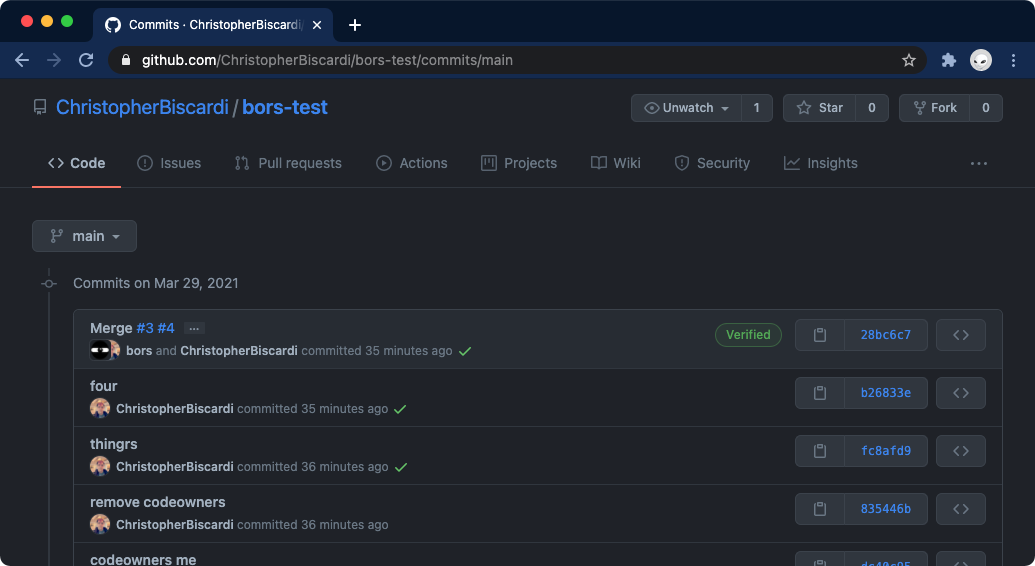The width and height of the screenshot is (1035, 566).
Task: Browse repository at commit 835446b
Action: [960, 509]
